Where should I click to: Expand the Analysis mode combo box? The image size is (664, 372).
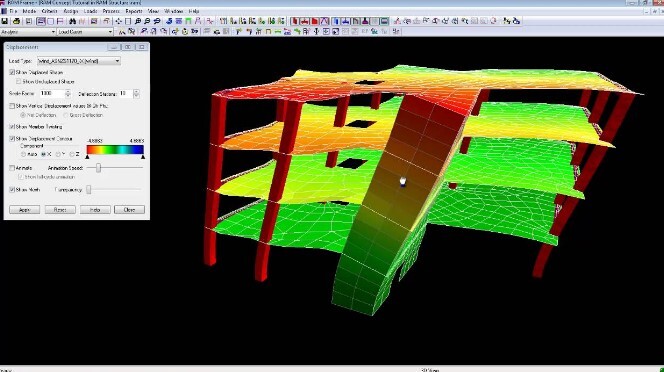[28, 32]
